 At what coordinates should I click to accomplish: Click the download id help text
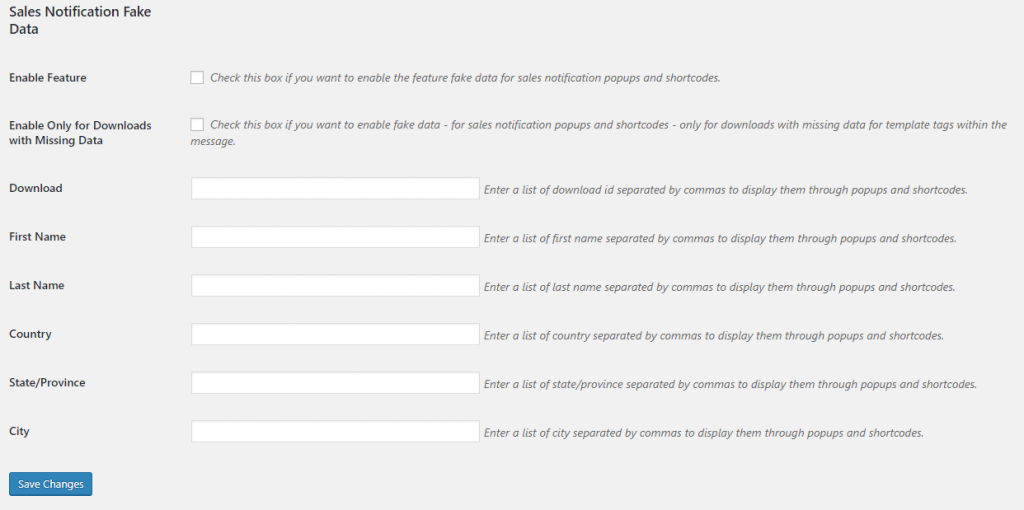[726, 190]
